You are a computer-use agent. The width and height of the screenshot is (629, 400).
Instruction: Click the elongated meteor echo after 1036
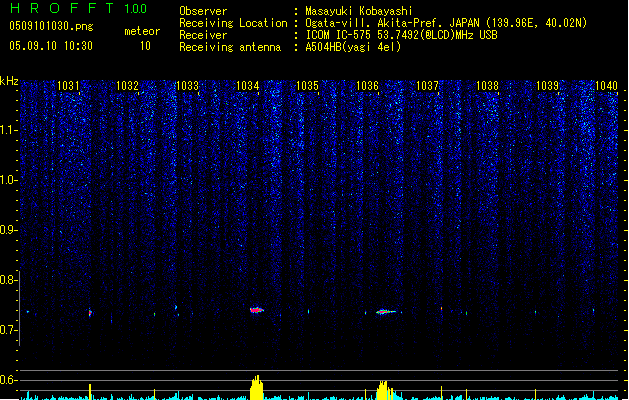386,311
